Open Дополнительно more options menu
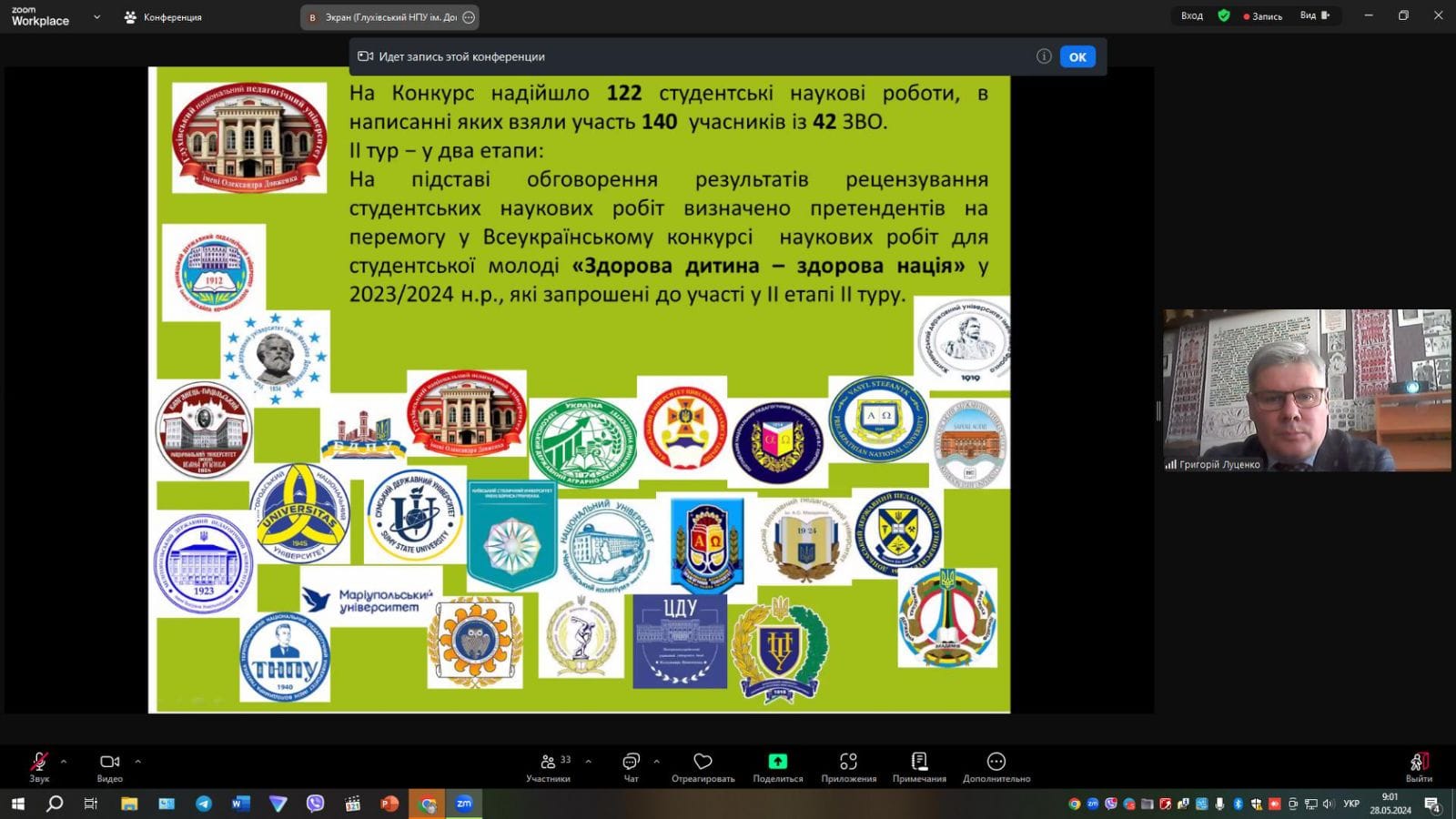The height and width of the screenshot is (819, 1456). click(x=996, y=766)
